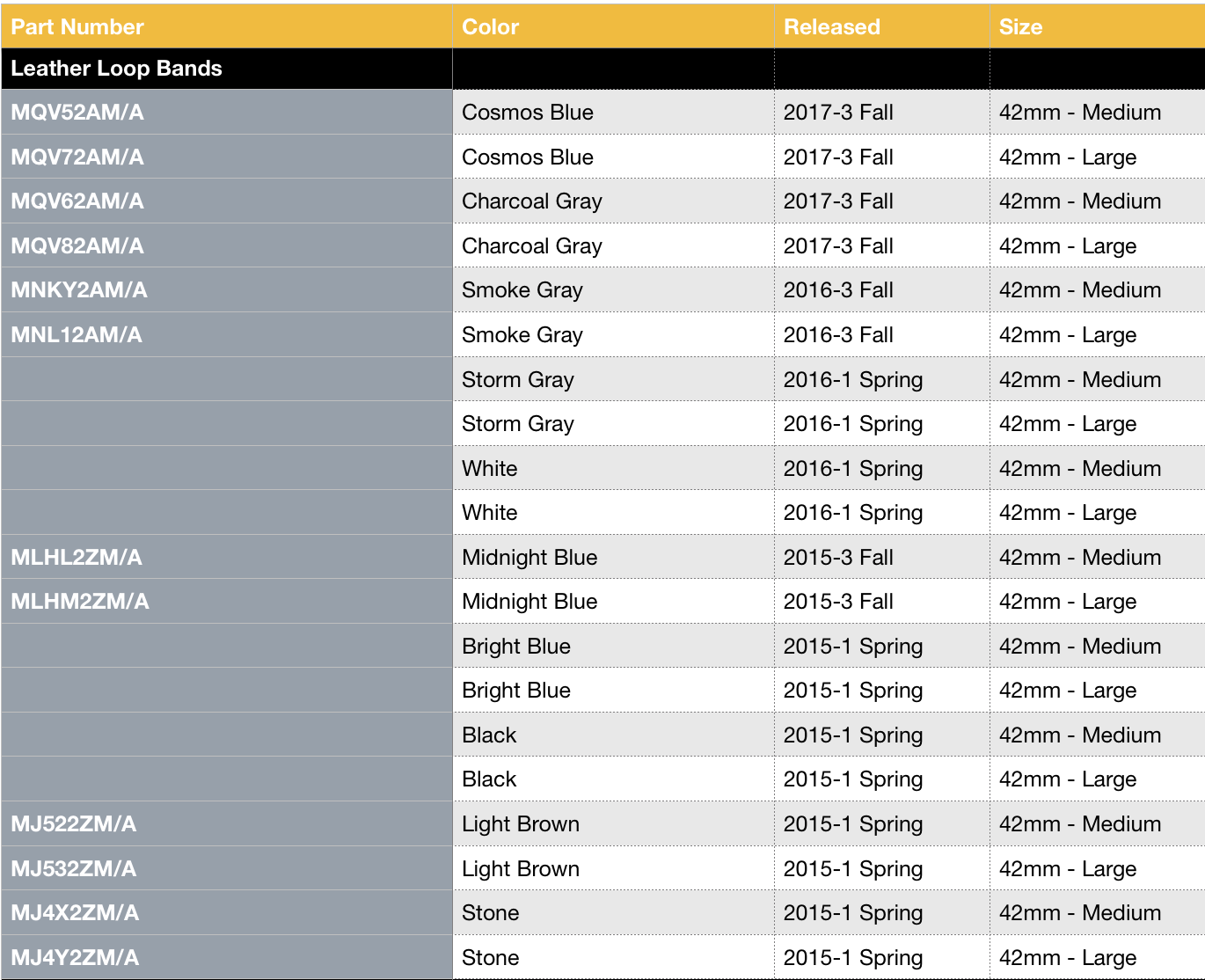Select Midnight Blue color in MLHL2ZM/A row
This screenshot has width=1205, height=980.
(x=529, y=558)
